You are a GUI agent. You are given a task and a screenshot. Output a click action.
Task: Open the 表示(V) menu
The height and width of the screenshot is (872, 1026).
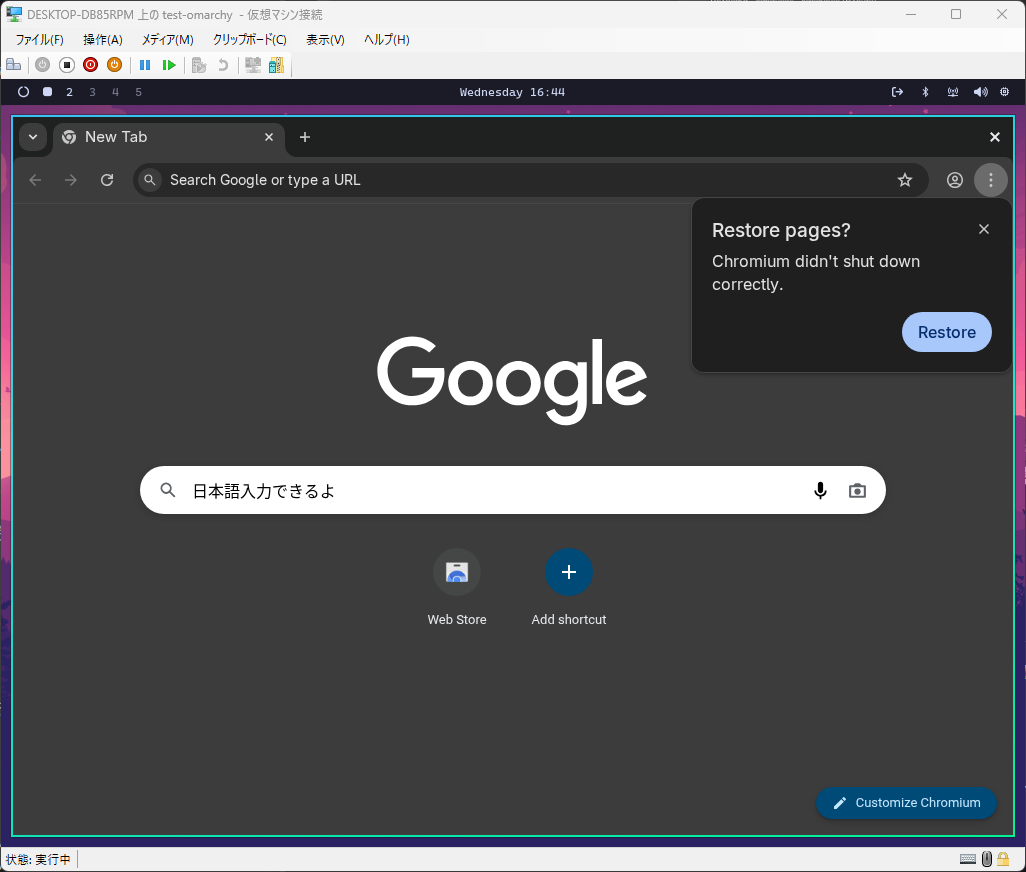click(325, 40)
